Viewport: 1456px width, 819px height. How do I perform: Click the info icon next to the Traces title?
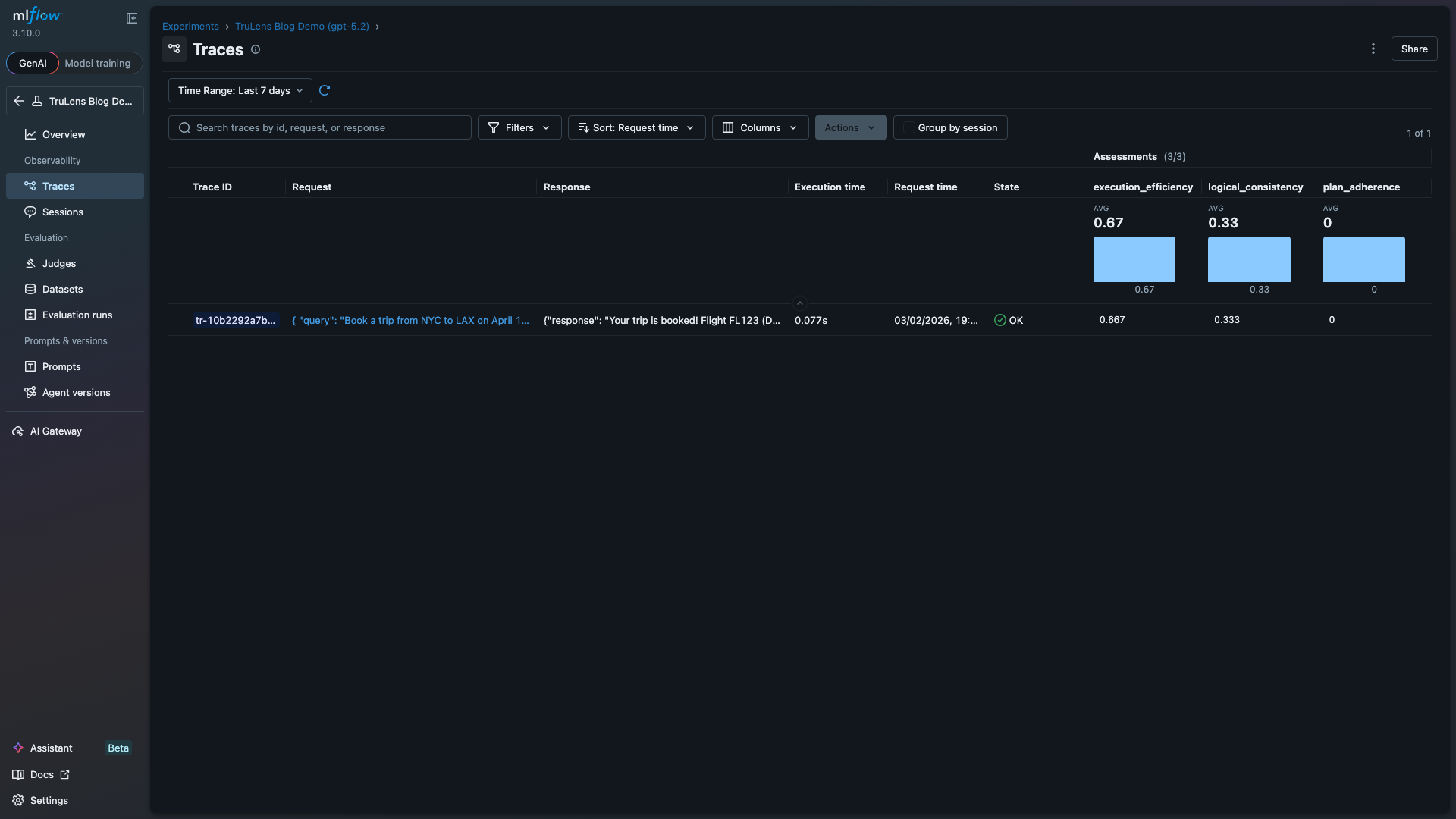point(256,49)
